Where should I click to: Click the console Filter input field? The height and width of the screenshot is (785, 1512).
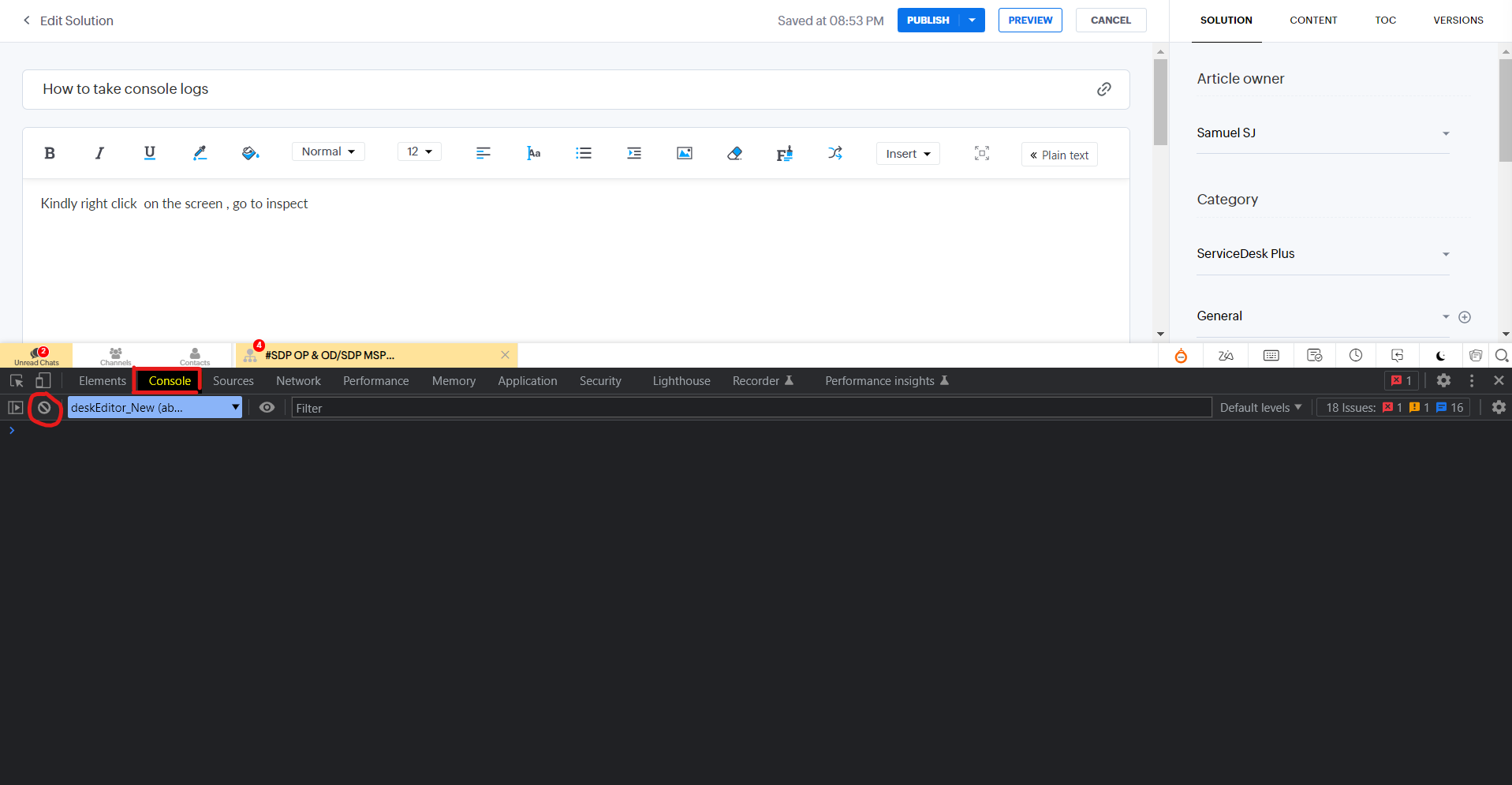pyautogui.click(x=749, y=408)
